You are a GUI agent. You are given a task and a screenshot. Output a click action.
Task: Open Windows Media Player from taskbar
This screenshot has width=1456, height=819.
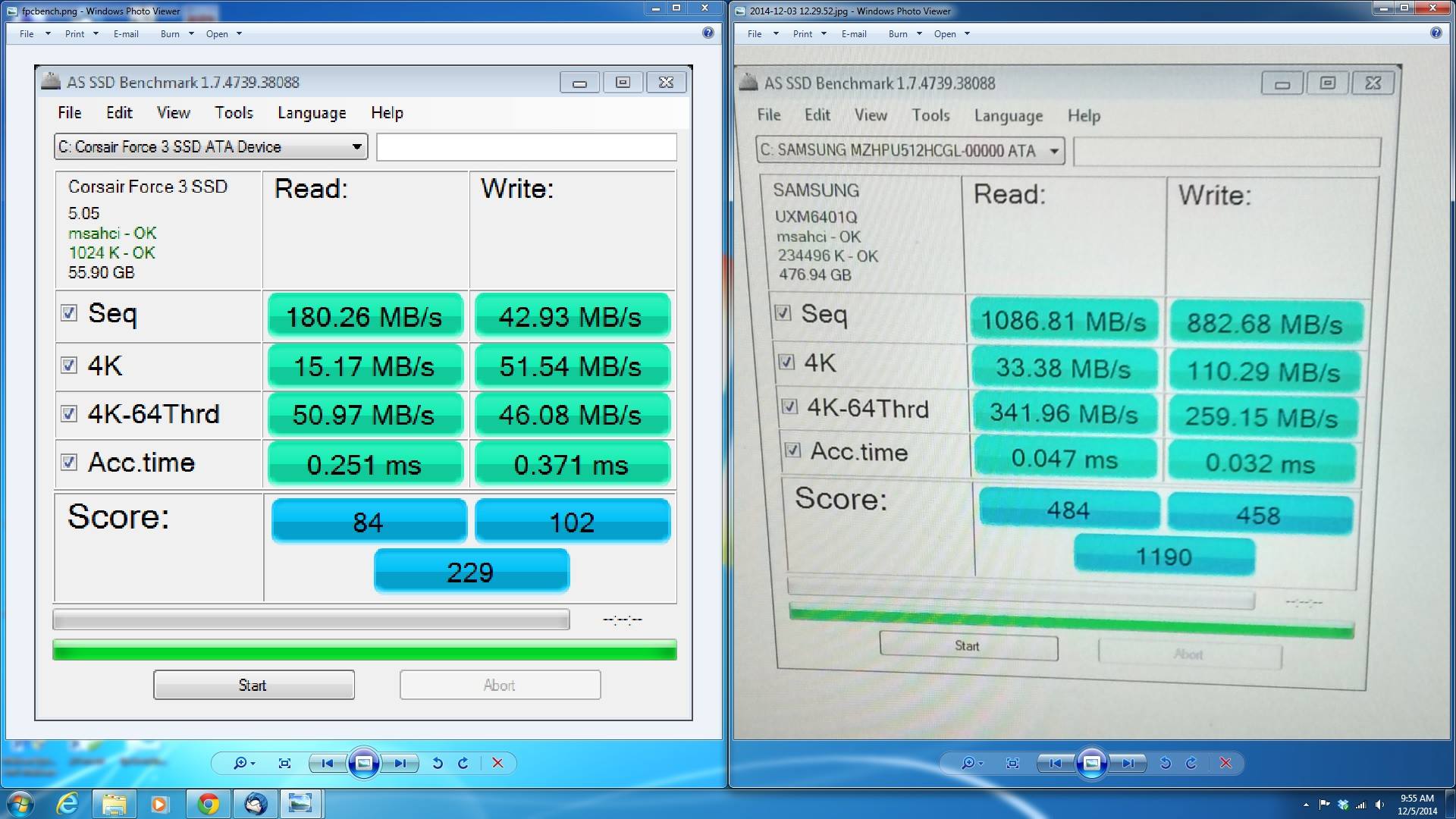[x=159, y=804]
